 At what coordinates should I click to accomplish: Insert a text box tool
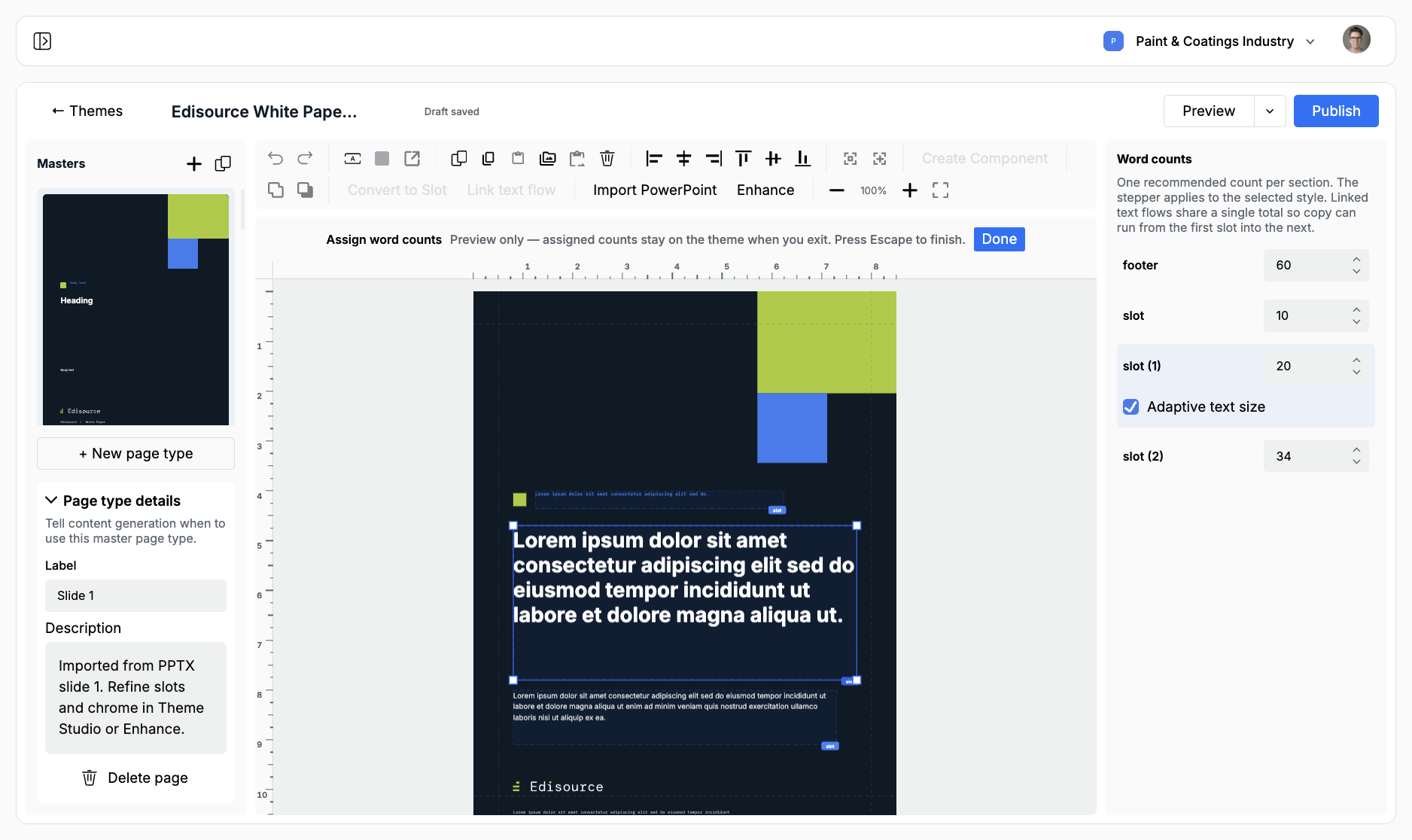coord(352,158)
